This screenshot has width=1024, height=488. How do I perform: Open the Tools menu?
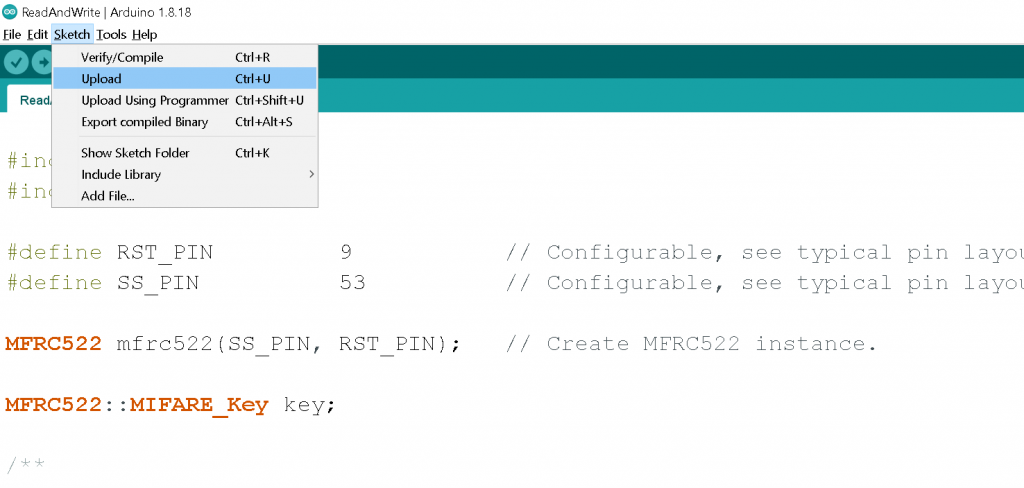pyautogui.click(x=111, y=34)
